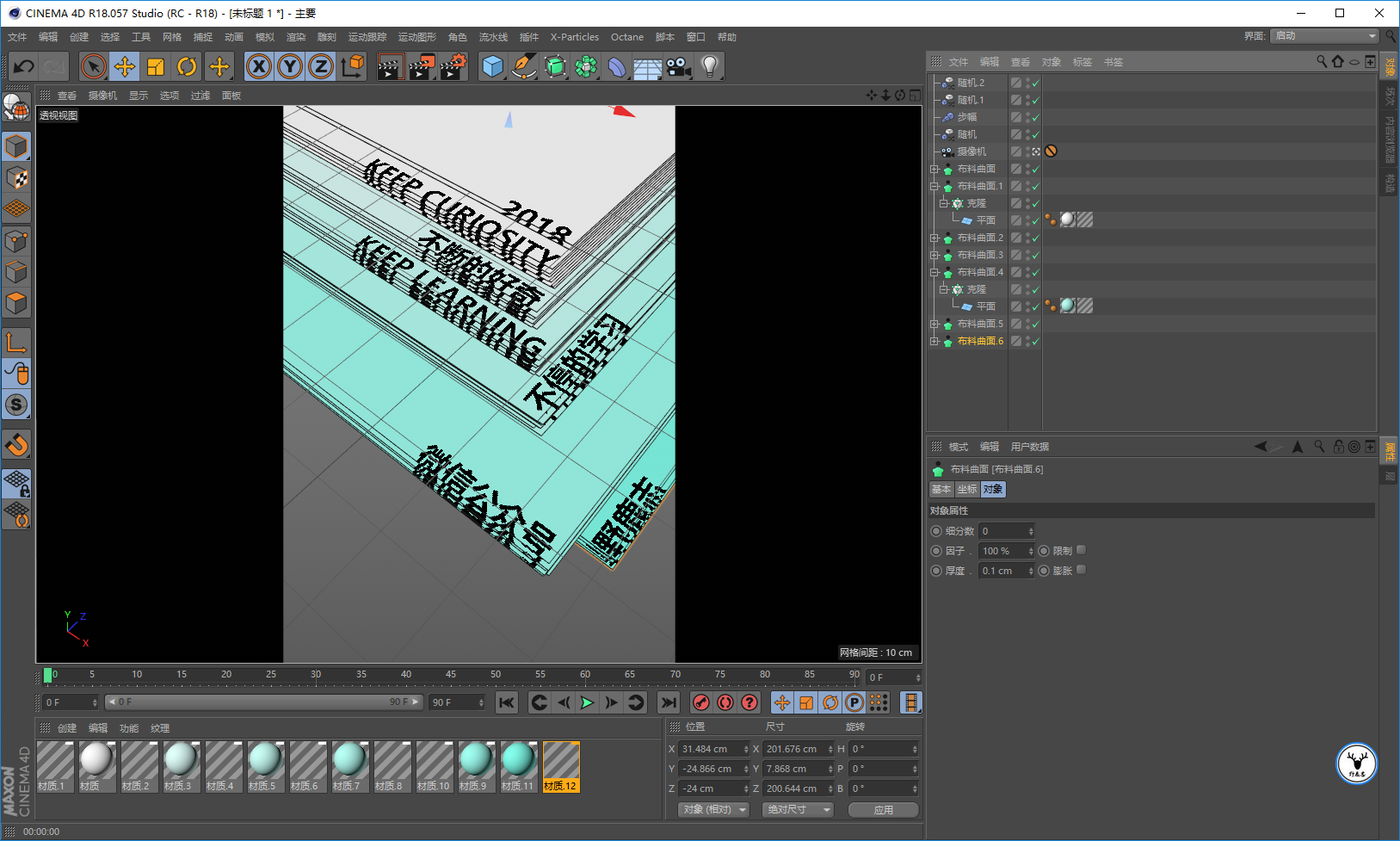Add a Floor environment object

[x=648, y=66]
